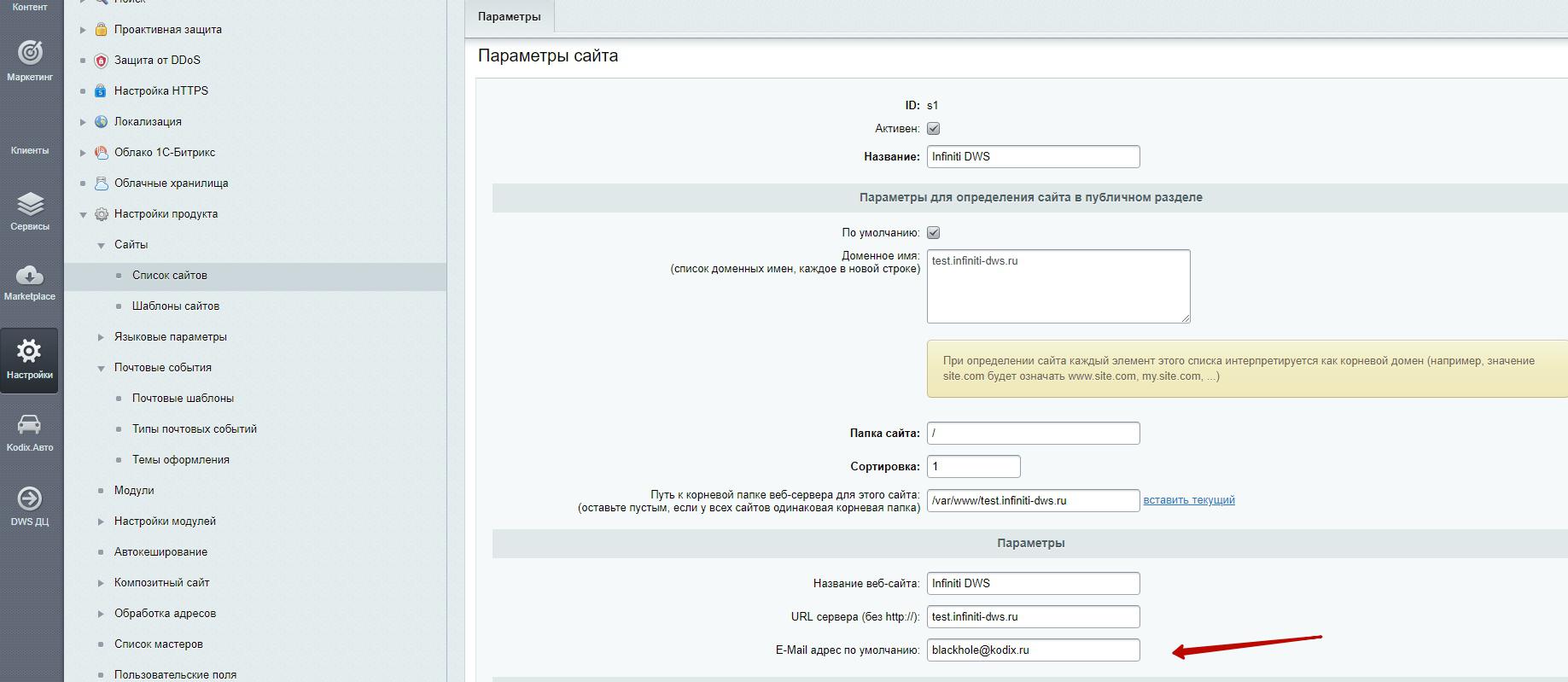Click the Облако 1С-Битрикс icon

pos(101,152)
